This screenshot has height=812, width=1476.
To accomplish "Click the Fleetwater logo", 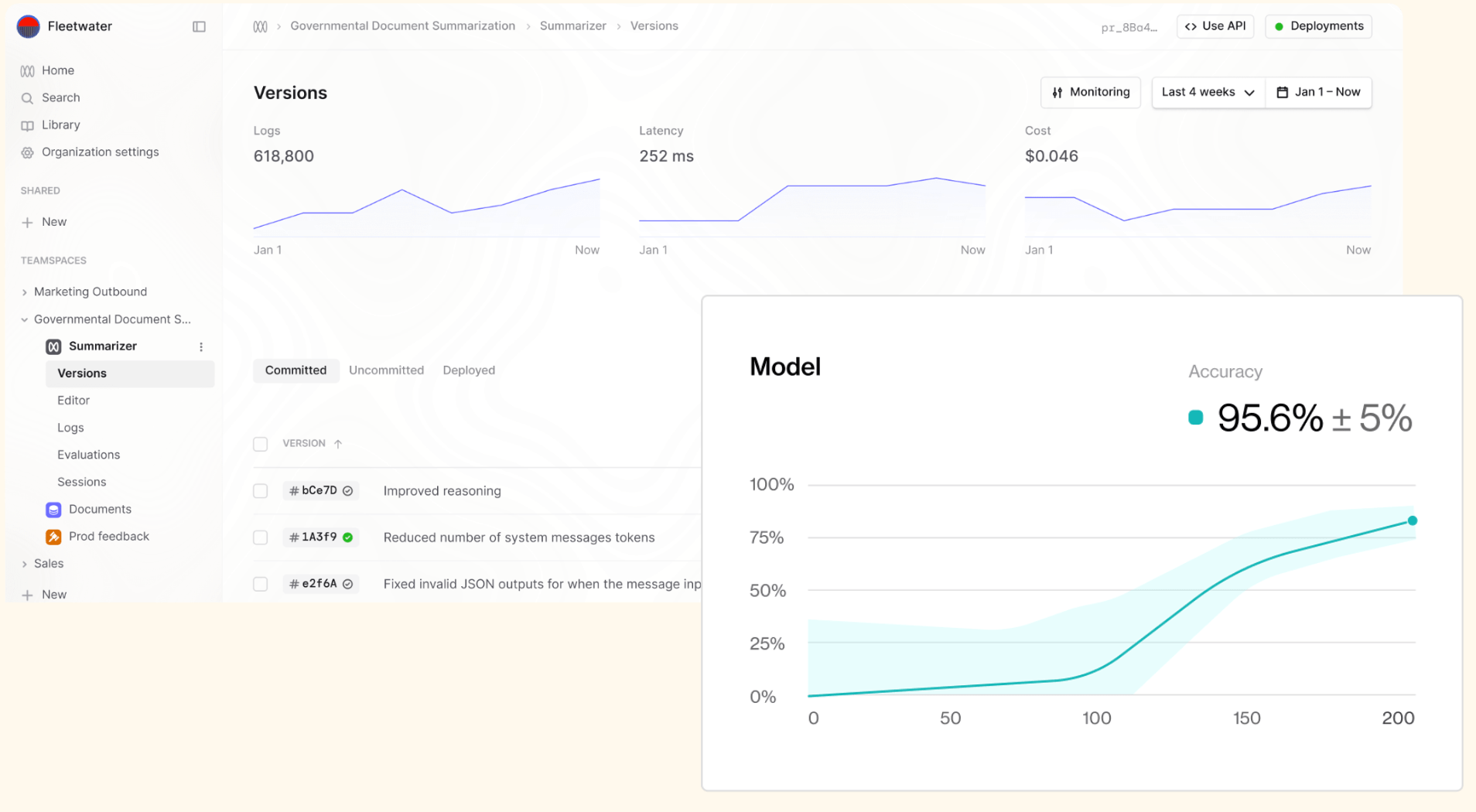I will click(x=28, y=26).
